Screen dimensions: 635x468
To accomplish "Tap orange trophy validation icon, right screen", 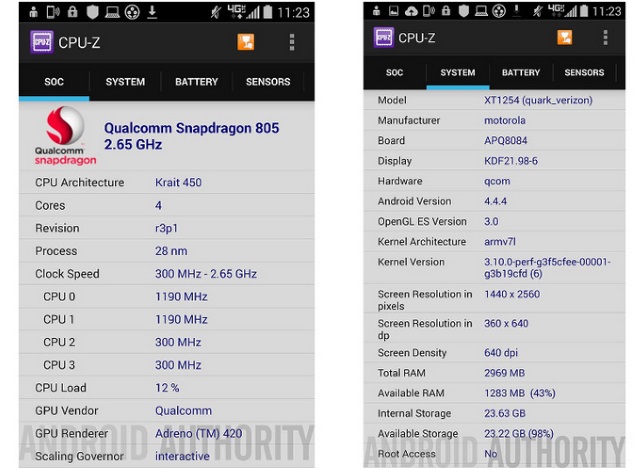I will click(565, 38).
